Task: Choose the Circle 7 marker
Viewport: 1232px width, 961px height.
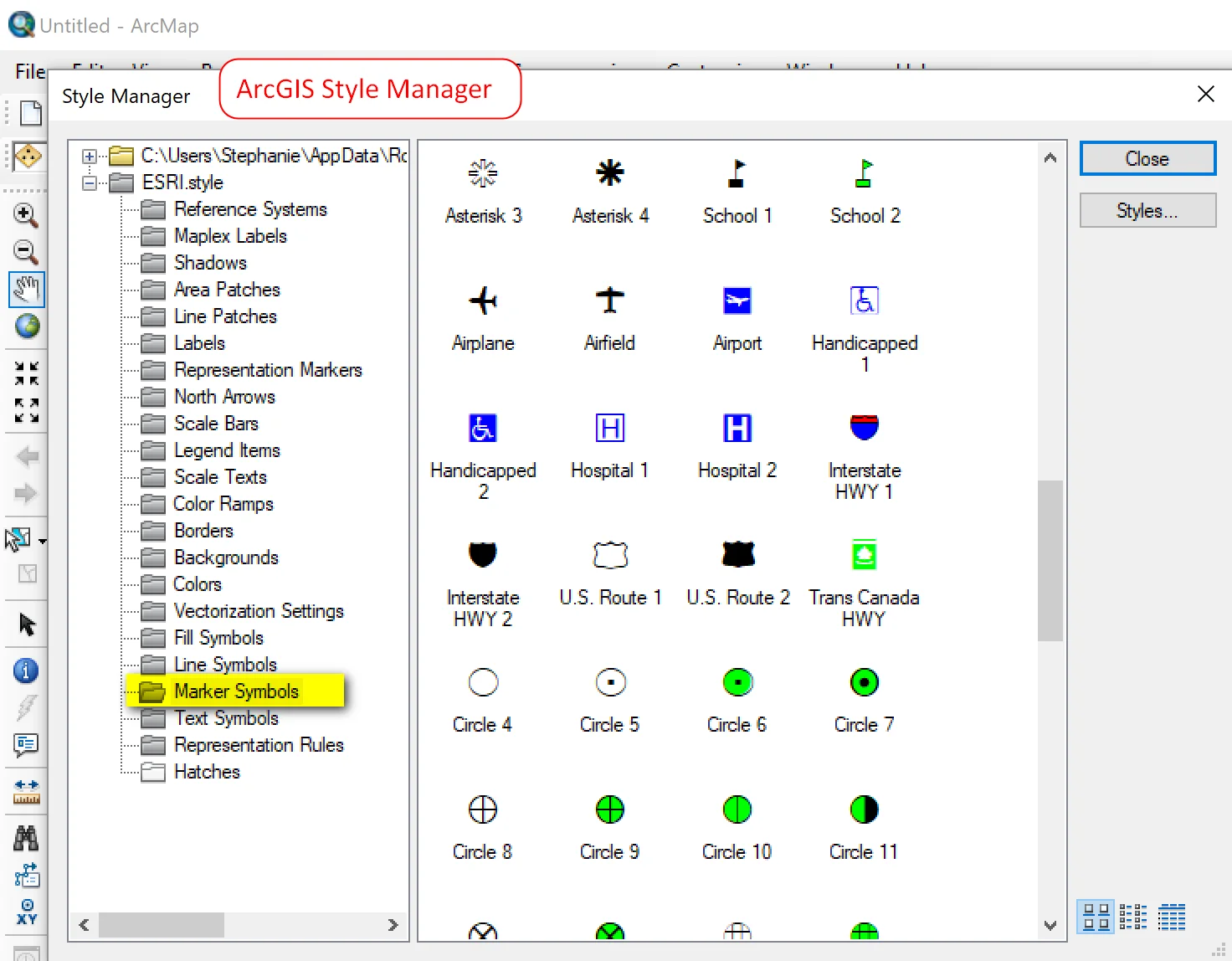Action: [x=865, y=682]
